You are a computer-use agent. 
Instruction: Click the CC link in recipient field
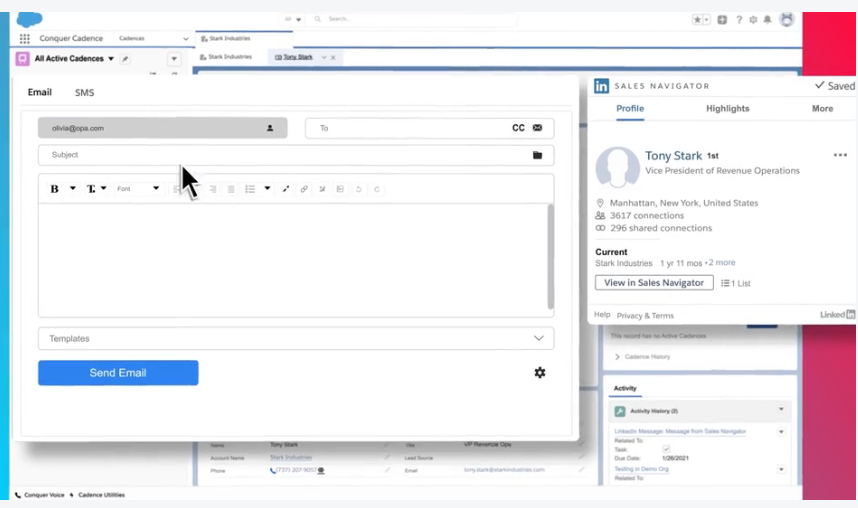pos(518,128)
